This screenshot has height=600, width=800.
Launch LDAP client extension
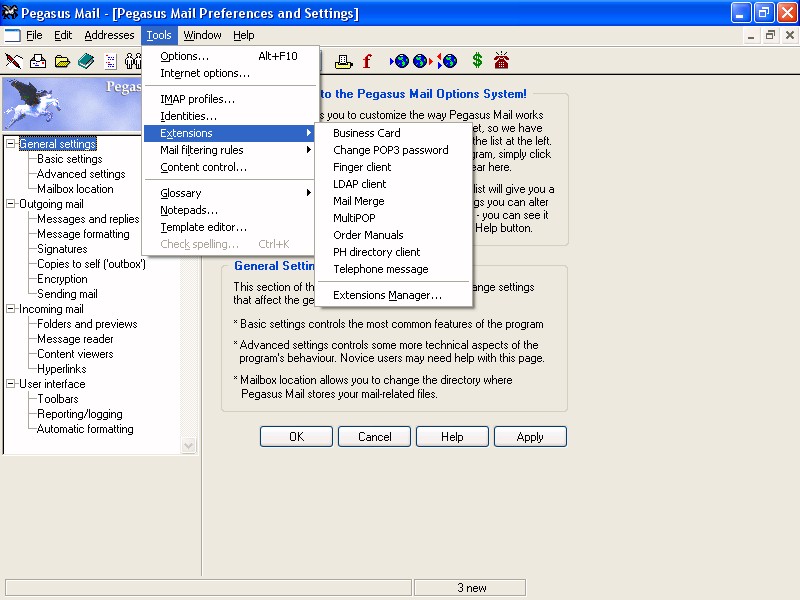tap(393, 184)
